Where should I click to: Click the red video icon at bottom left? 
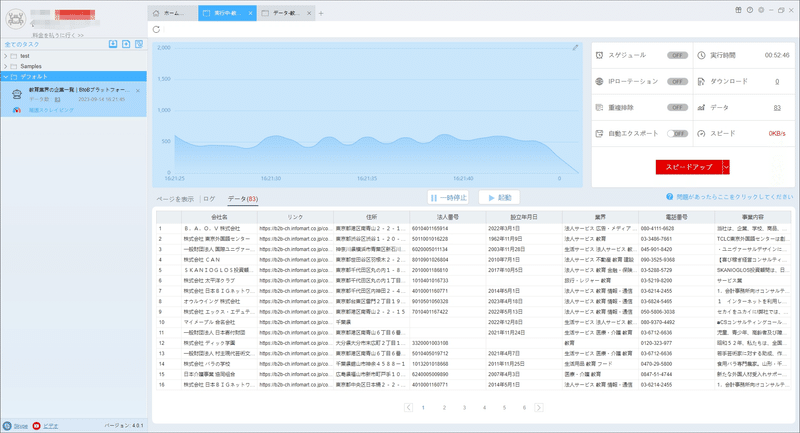36,426
